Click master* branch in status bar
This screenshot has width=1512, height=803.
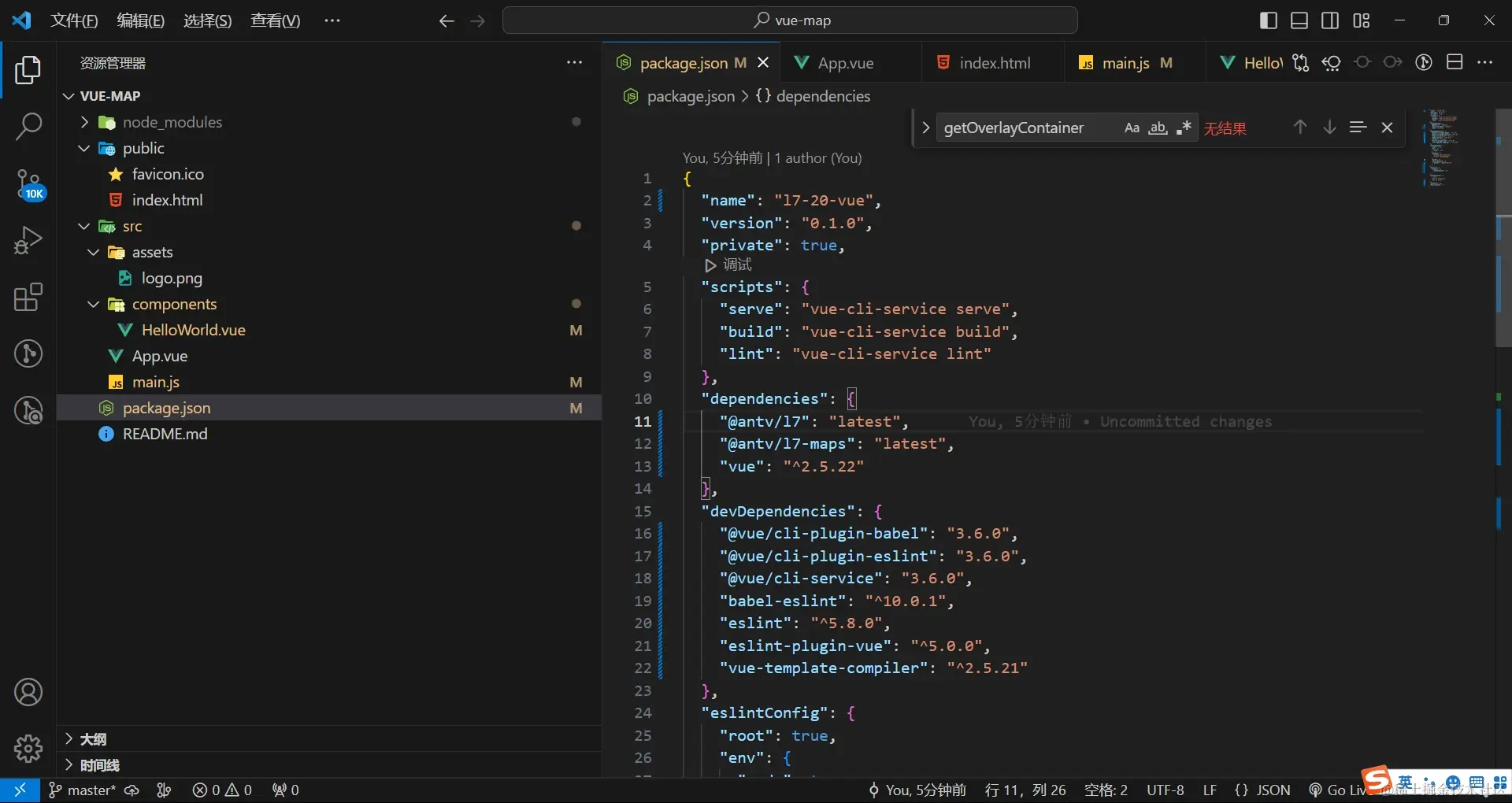[x=82, y=790]
